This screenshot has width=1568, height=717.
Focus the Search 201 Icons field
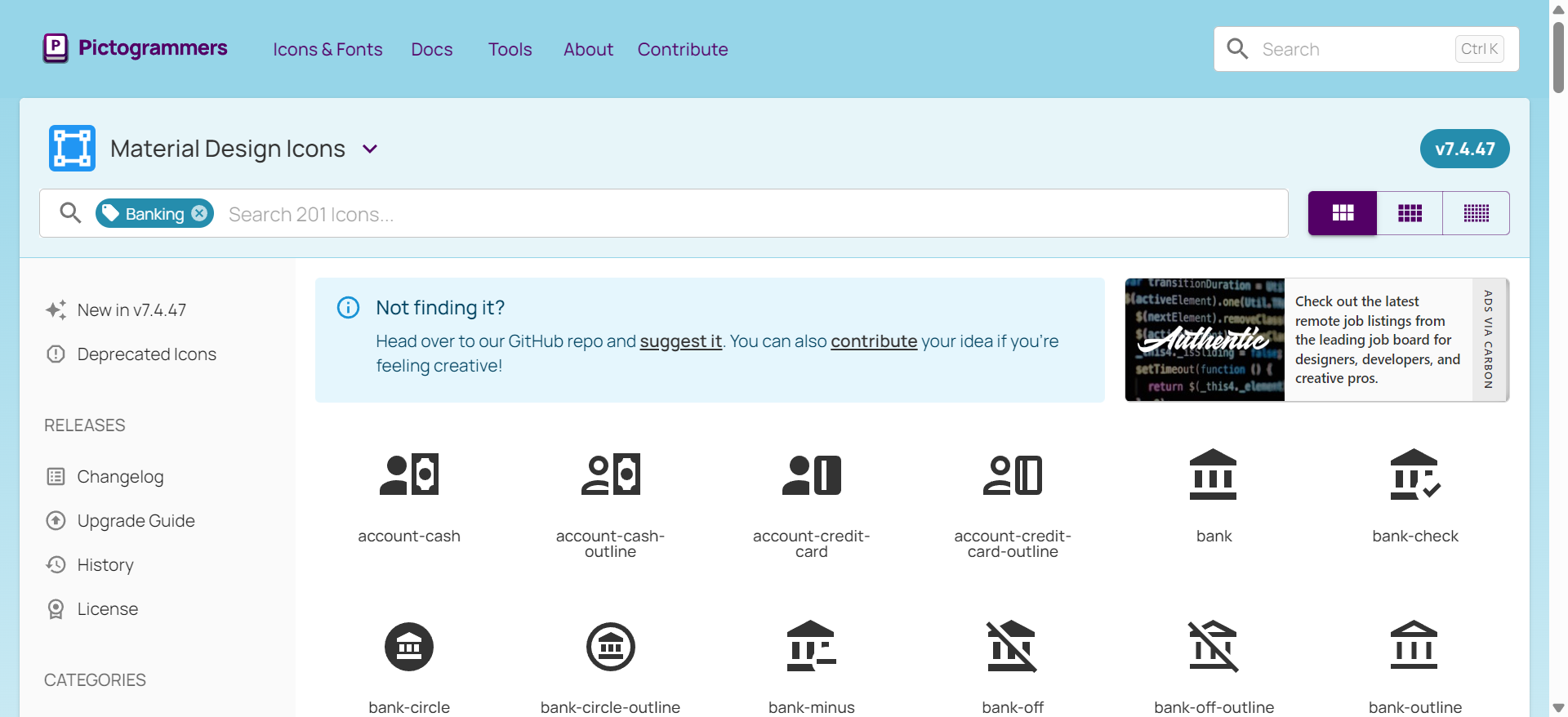[735, 214]
